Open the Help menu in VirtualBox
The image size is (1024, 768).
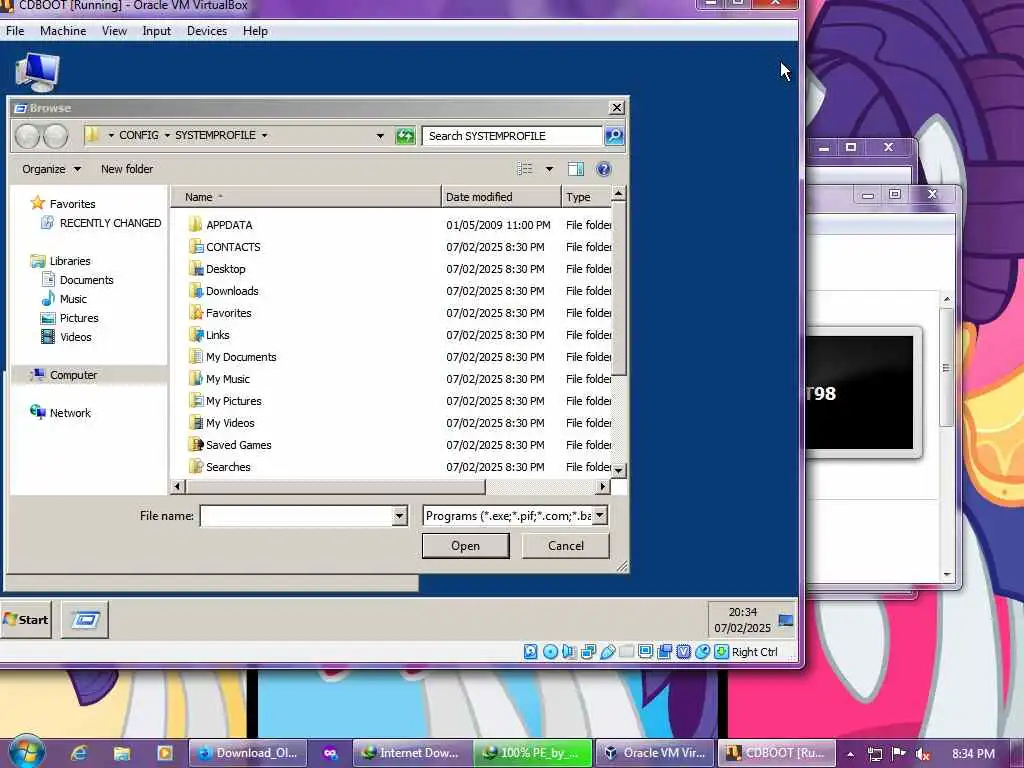click(x=255, y=31)
